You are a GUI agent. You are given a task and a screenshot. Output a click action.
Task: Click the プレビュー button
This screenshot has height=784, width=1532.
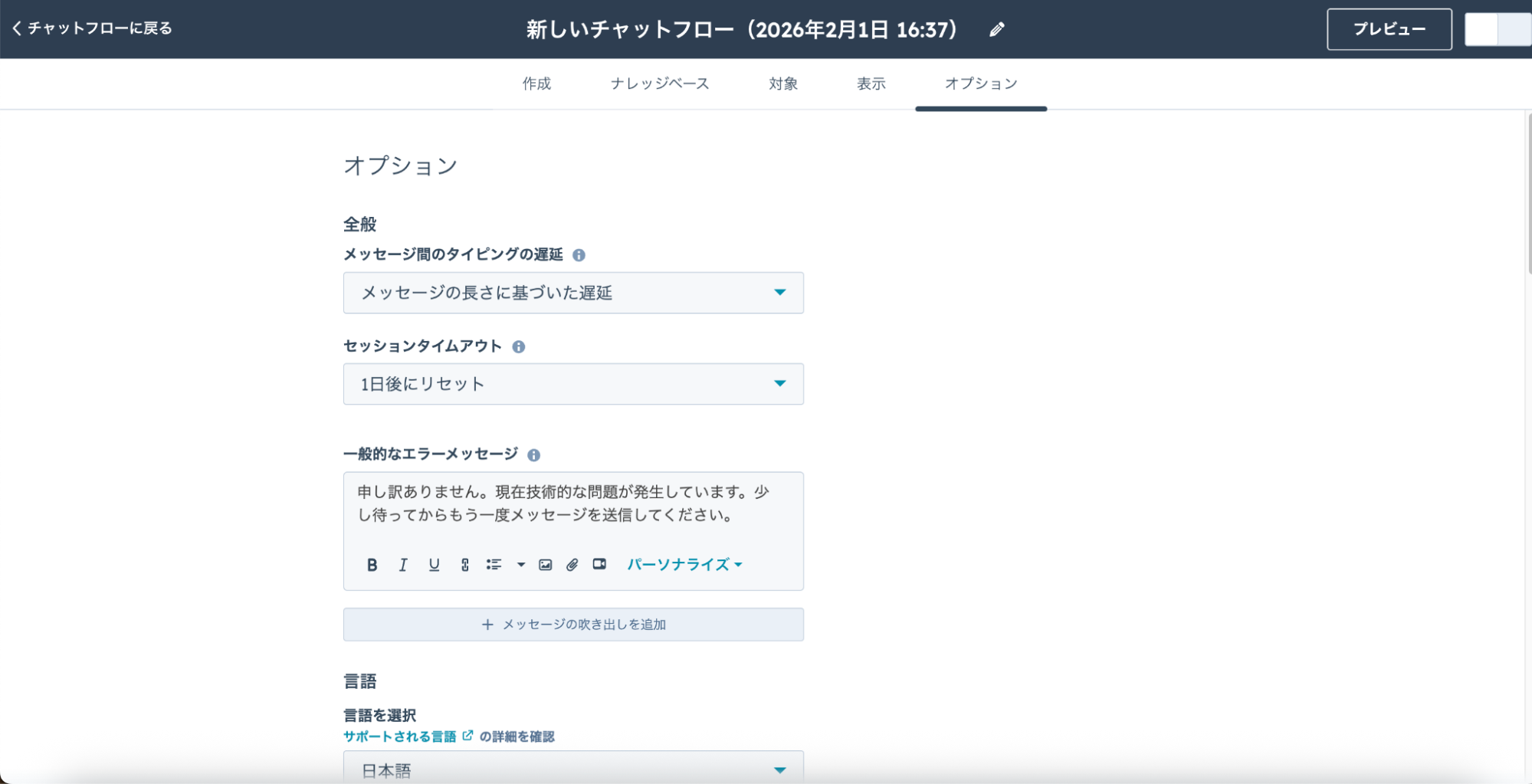click(x=1388, y=29)
